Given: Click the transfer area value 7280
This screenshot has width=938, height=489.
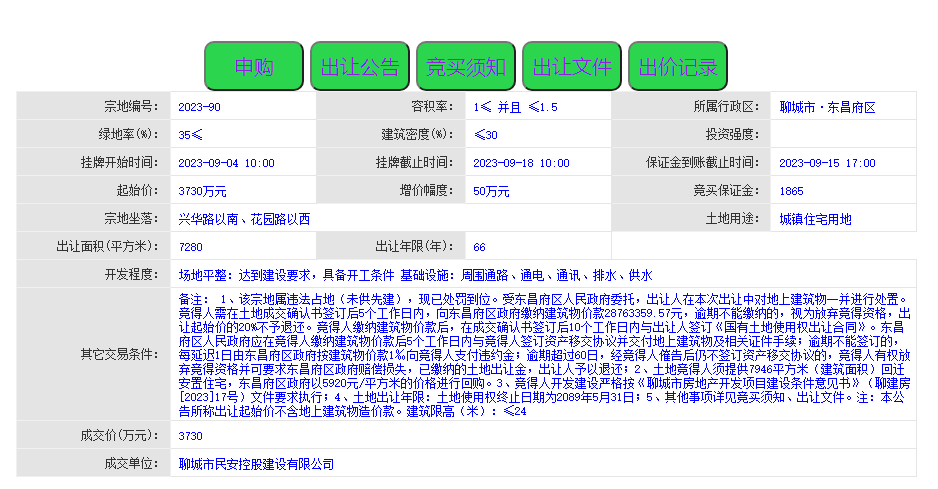Looking at the screenshot, I should click(190, 247).
